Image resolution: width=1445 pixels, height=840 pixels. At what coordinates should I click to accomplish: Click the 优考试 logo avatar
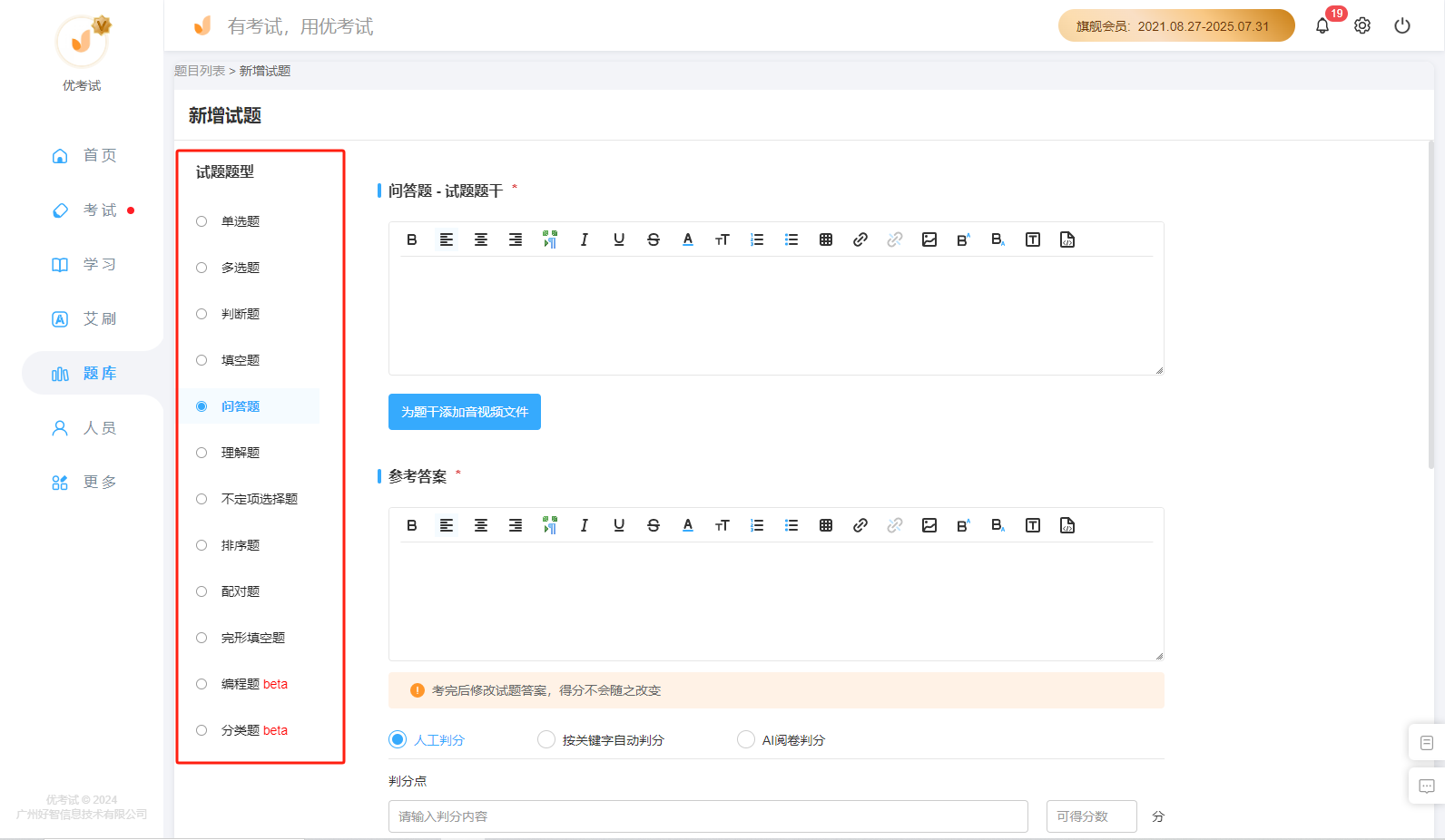pyautogui.click(x=82, y=41)
